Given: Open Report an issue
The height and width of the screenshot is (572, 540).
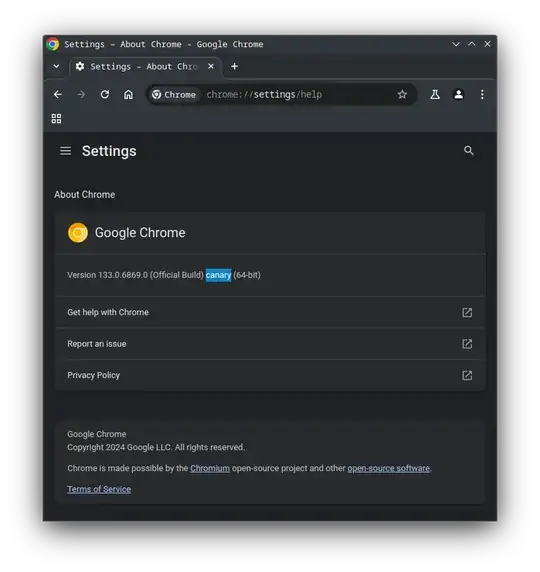Looking at the screenshot, I should pos(270,344).
